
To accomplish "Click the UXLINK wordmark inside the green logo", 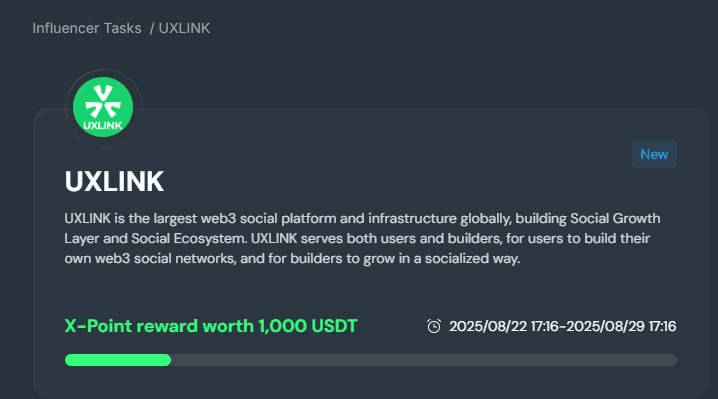I will point(103,126).
